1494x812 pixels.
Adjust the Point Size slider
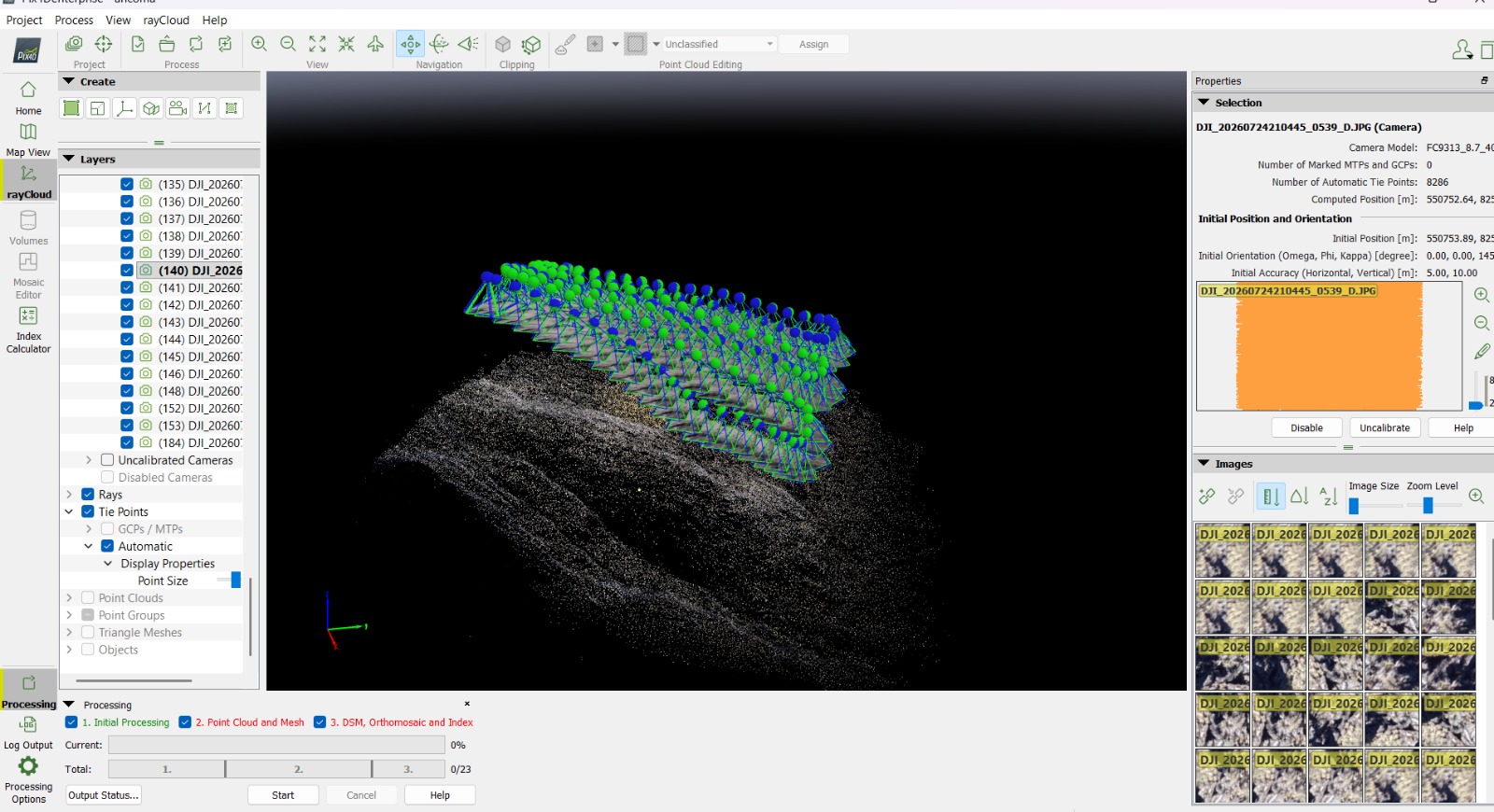[x=235, y=581]
